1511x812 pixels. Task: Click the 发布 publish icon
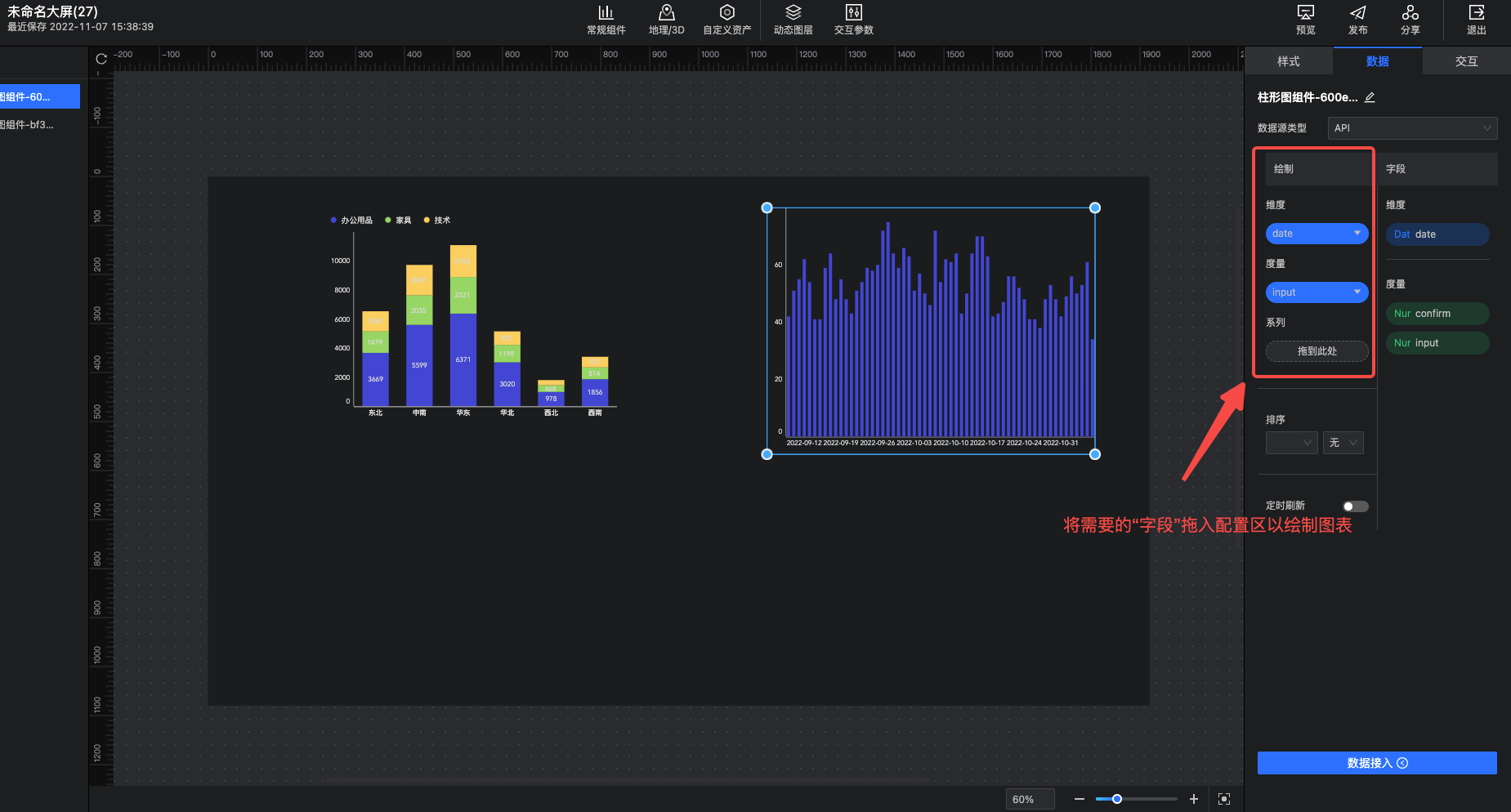[x=1357, y=13]
